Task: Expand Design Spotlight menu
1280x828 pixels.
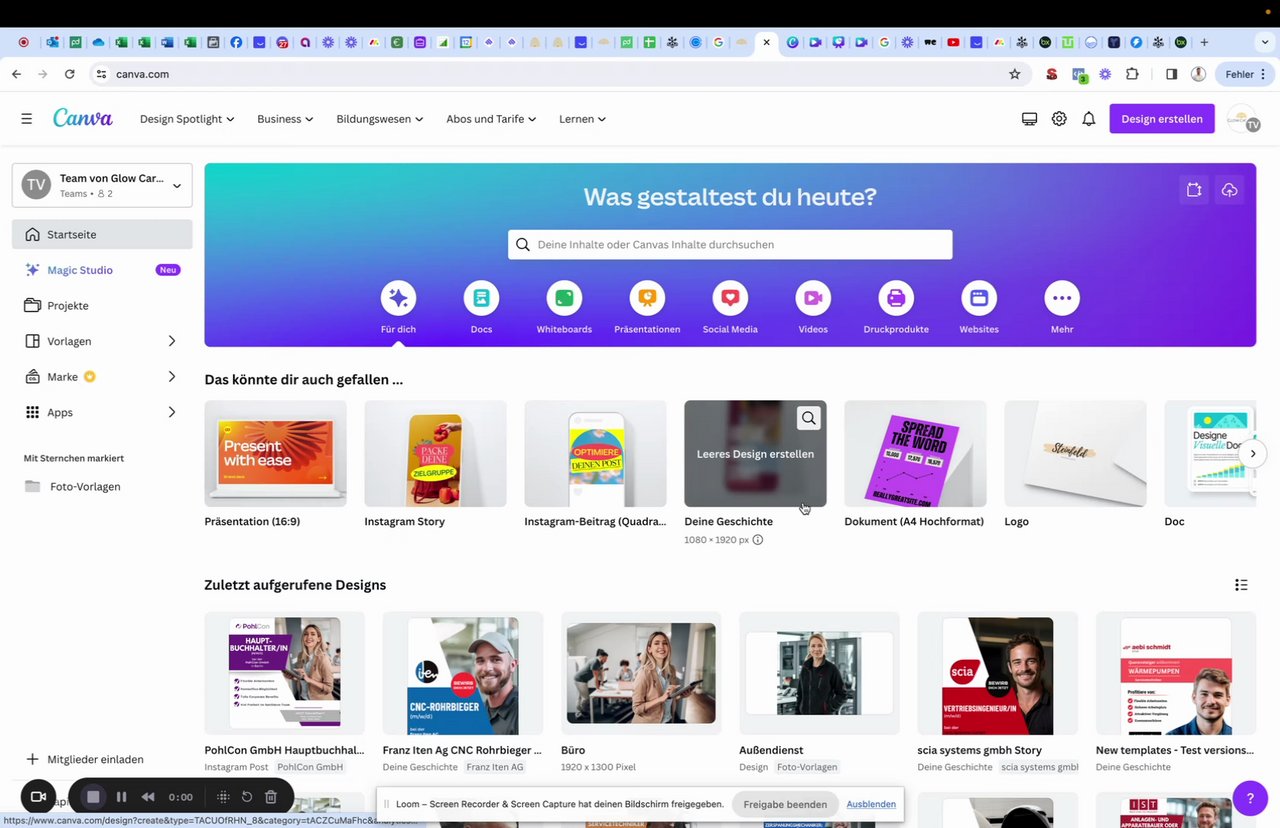Action: point(187,119)
